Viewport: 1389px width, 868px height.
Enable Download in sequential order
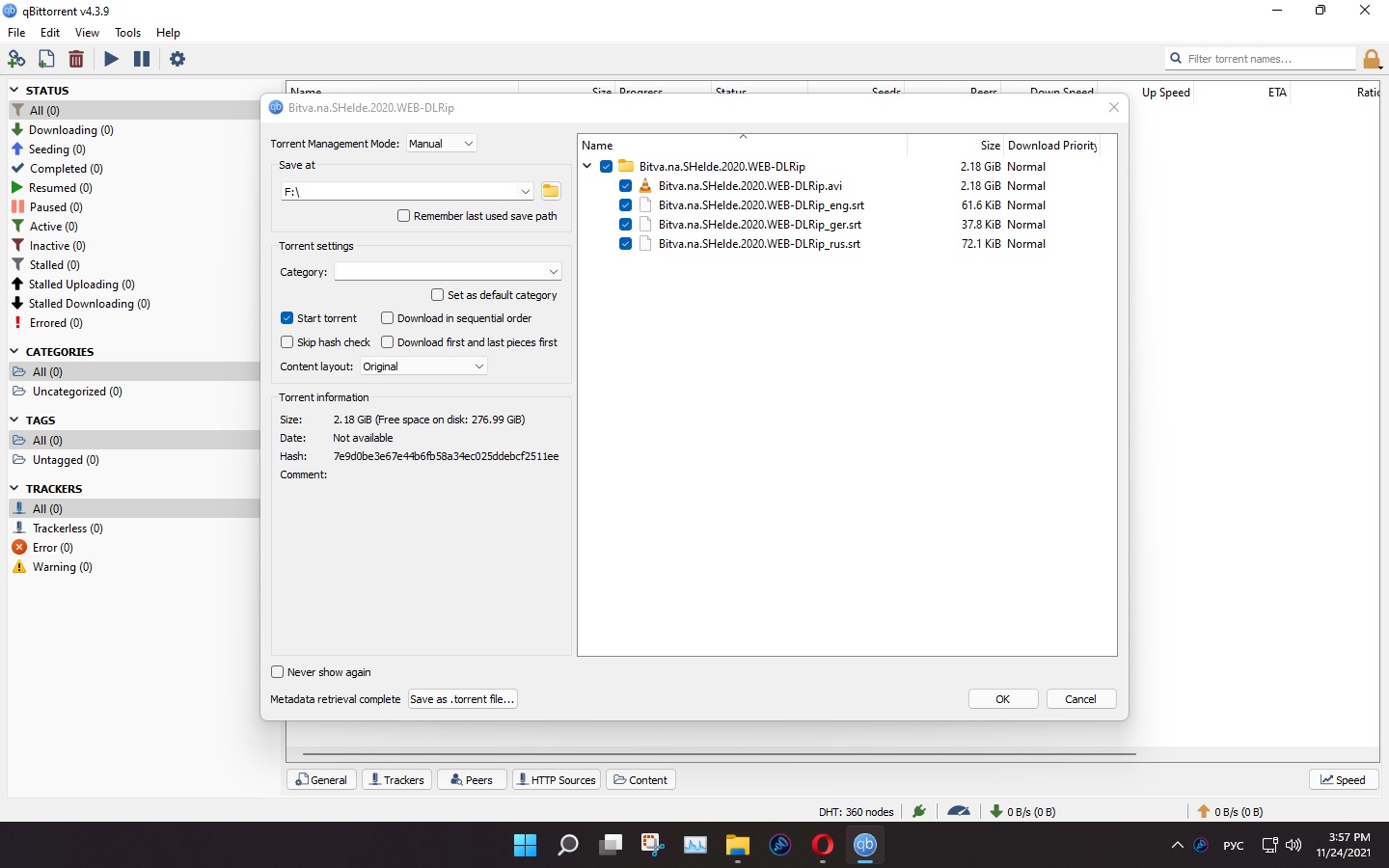point(387,318)
